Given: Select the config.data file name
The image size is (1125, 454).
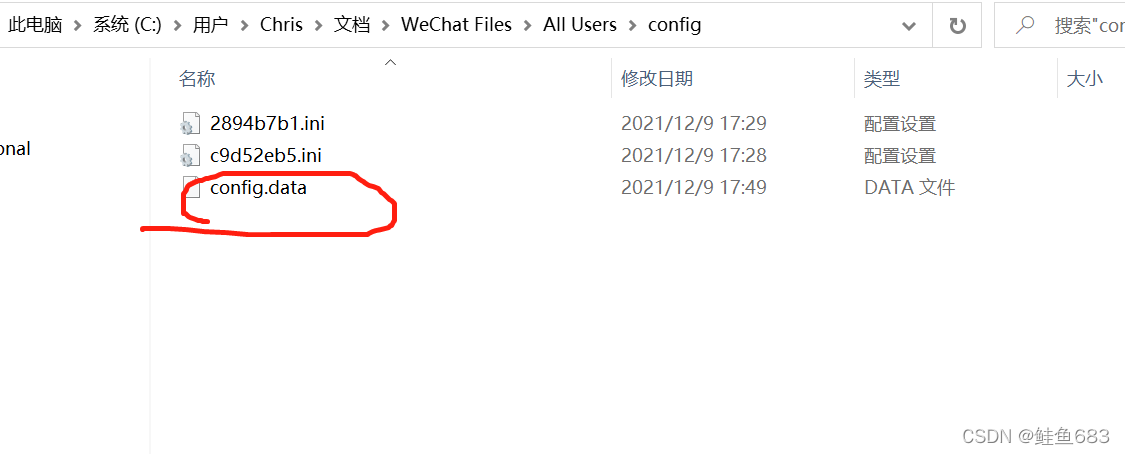Looking at the screenshot, I should 258,188.
